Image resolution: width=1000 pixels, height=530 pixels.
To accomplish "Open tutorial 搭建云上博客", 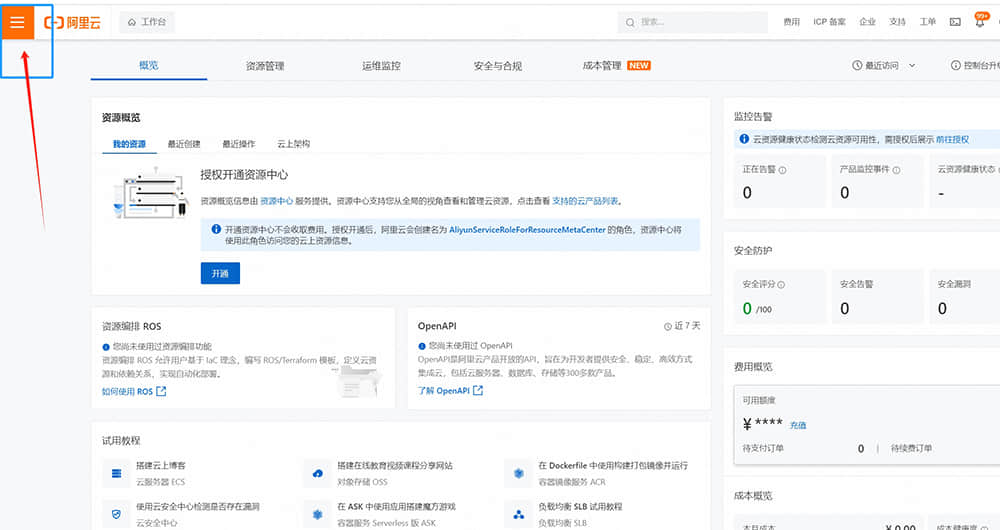I will tap(161, 466).
